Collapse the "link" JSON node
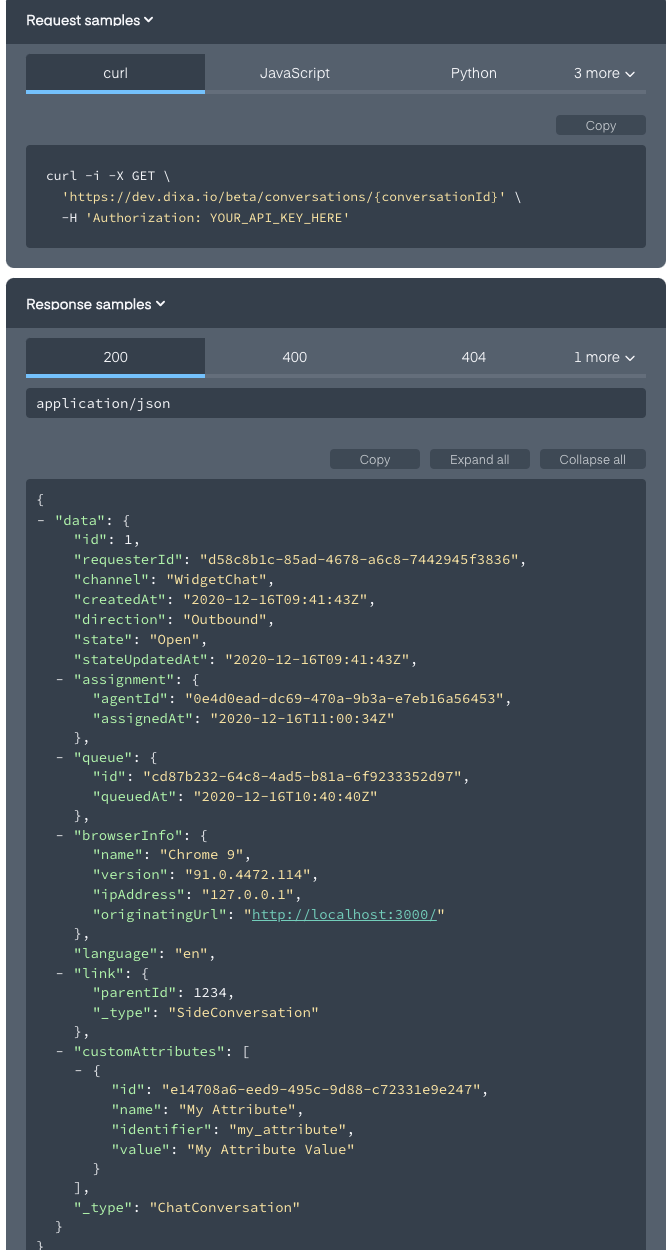Viewport: 669px width, 1250px height. 60,973
